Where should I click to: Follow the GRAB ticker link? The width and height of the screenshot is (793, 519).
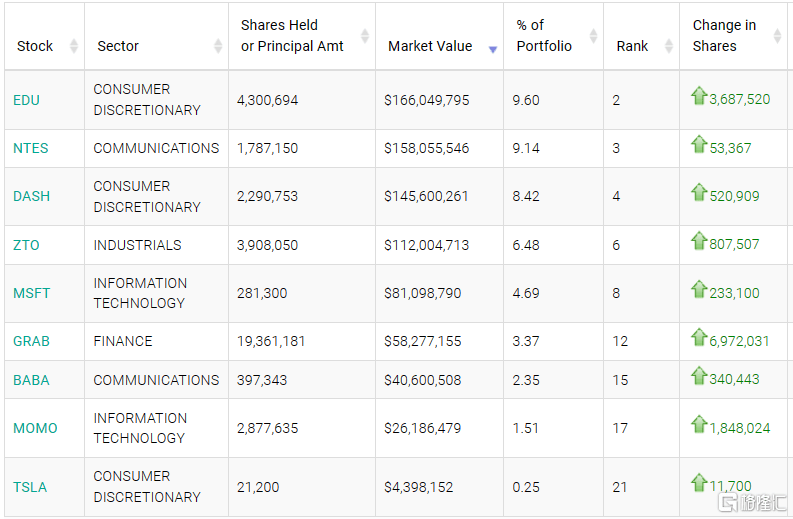click(x=31, y=341)
